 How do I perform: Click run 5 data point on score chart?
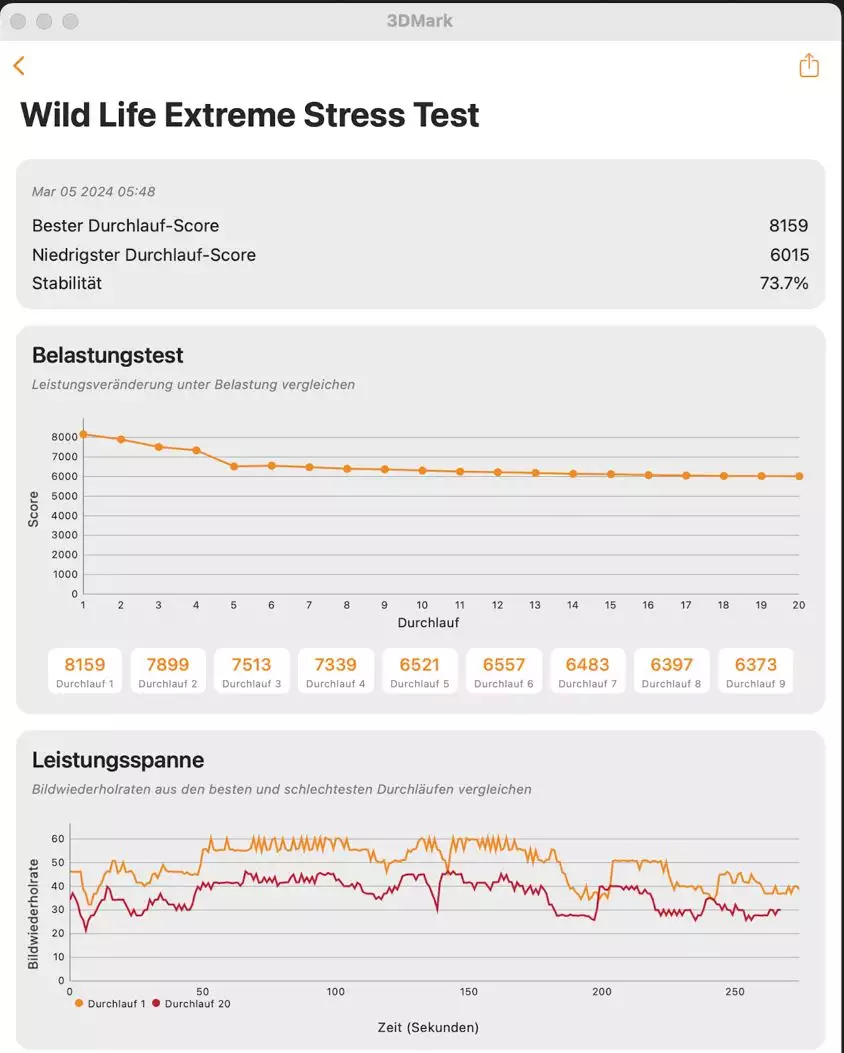pos(234,466)
